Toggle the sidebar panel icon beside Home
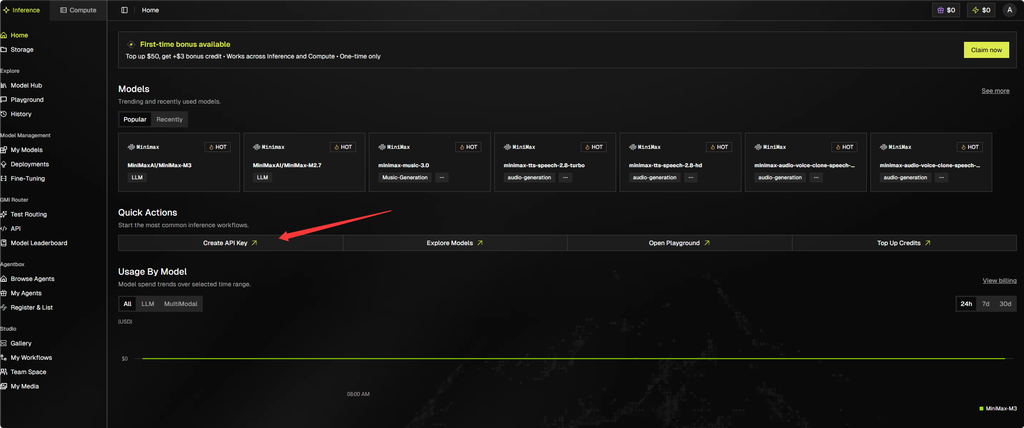 [x=124, y=10]
